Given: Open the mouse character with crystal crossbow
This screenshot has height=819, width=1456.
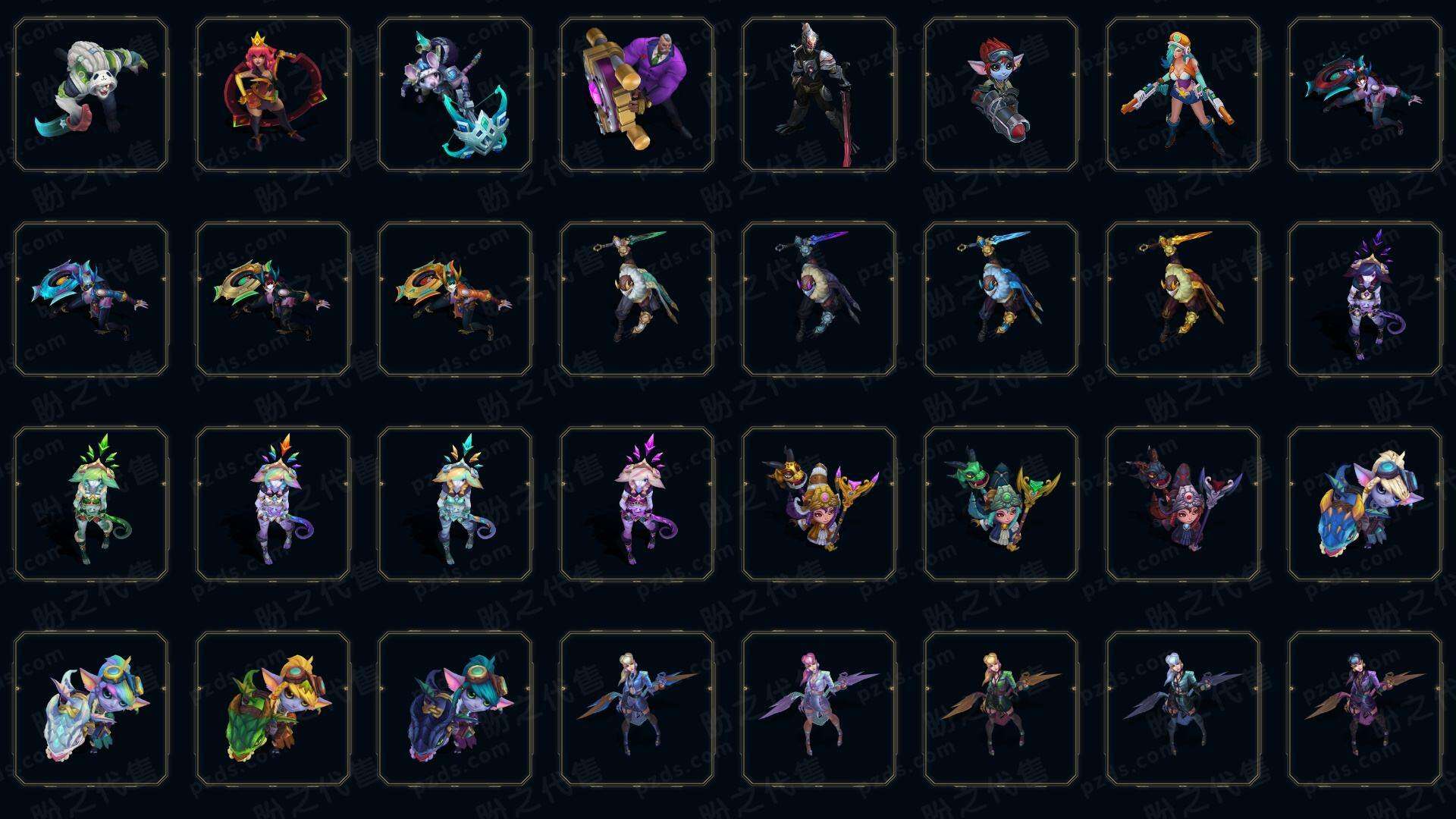Looking at the screenshot, I should pos(455,95).
